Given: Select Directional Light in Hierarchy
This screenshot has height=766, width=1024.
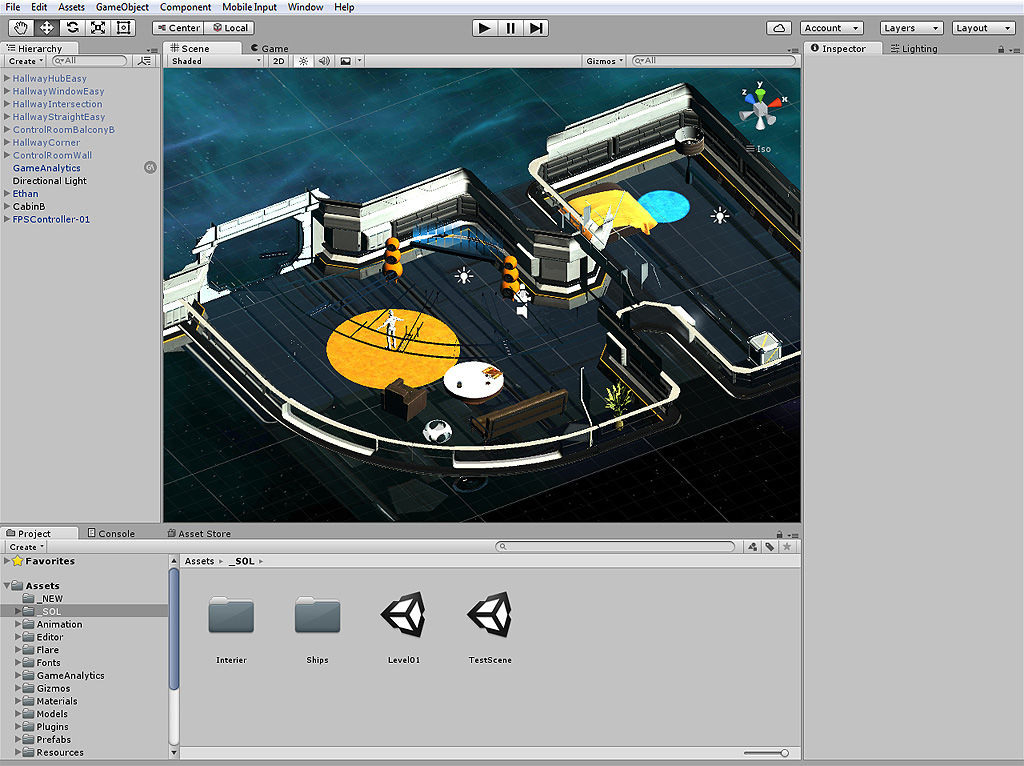Looking at the screenshot, I should (50, 181).
